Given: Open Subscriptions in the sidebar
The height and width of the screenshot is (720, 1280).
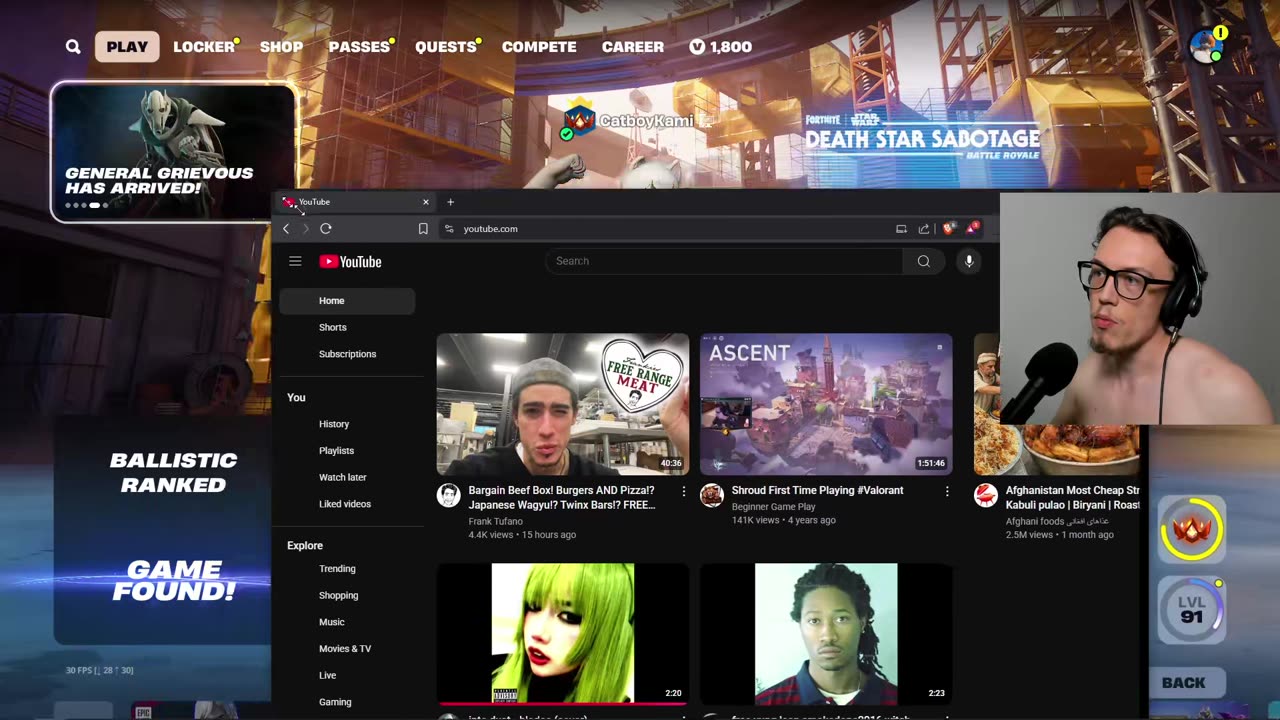Looking at the screenshot, I should point(347,354).
